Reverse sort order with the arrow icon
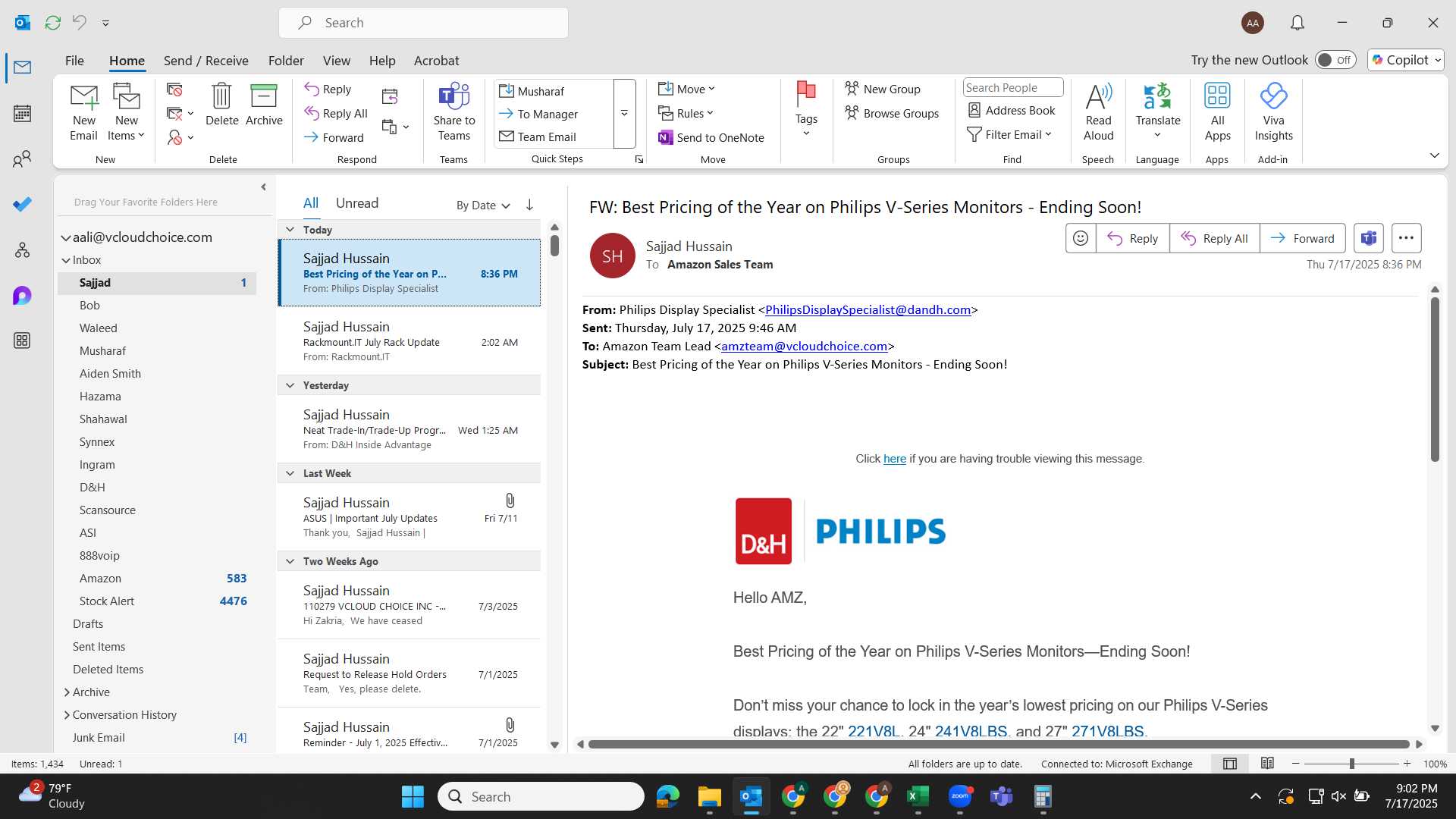The image size is (1456, 819). pos(529,205)
